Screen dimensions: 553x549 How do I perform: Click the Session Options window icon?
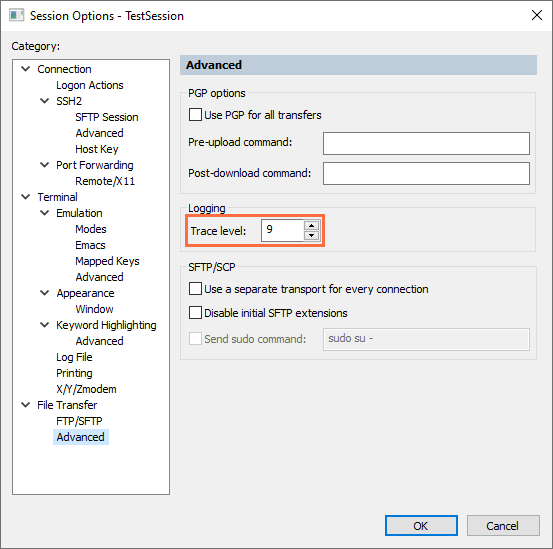(x=17, y=16)
